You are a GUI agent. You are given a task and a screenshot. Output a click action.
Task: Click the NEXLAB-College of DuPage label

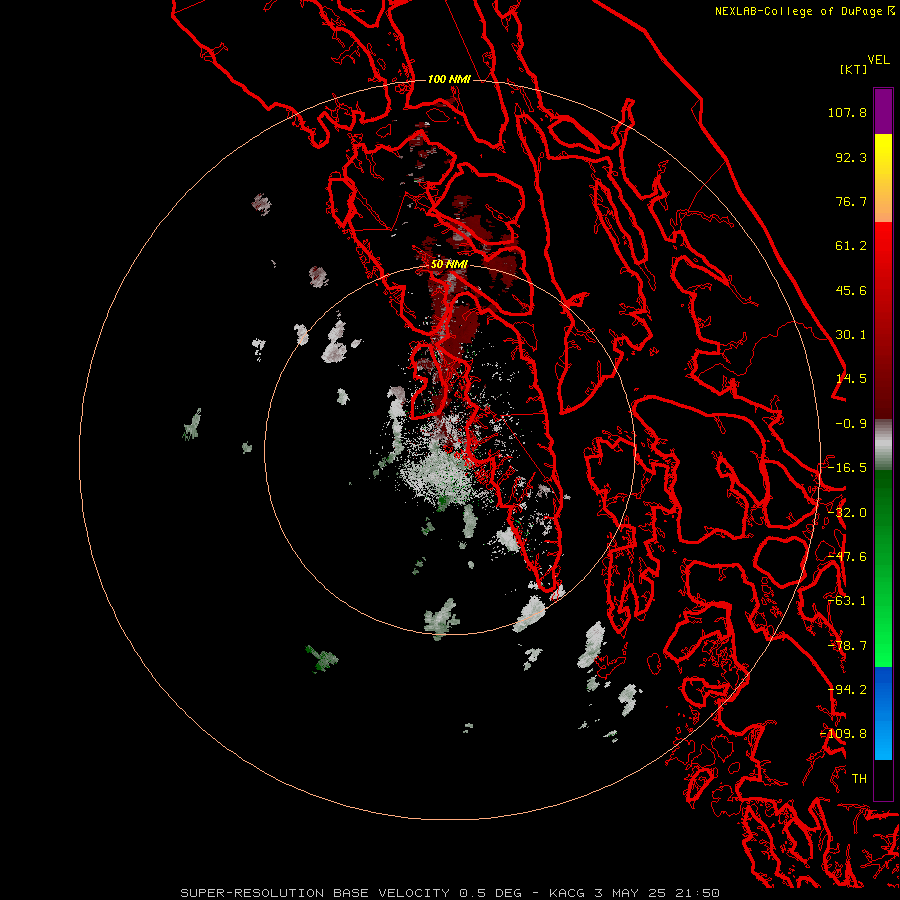pos(798,11)
